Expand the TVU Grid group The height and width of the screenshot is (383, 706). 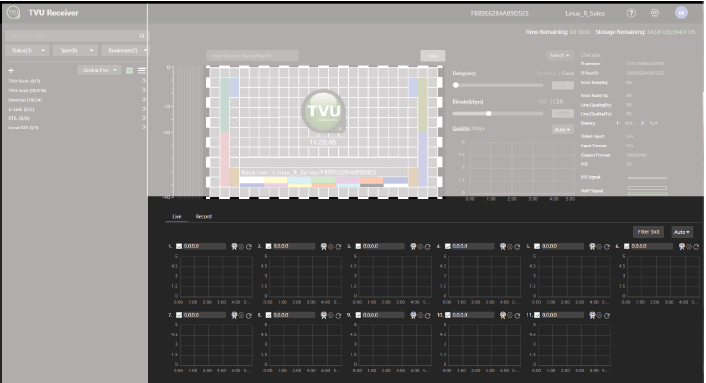144,90
